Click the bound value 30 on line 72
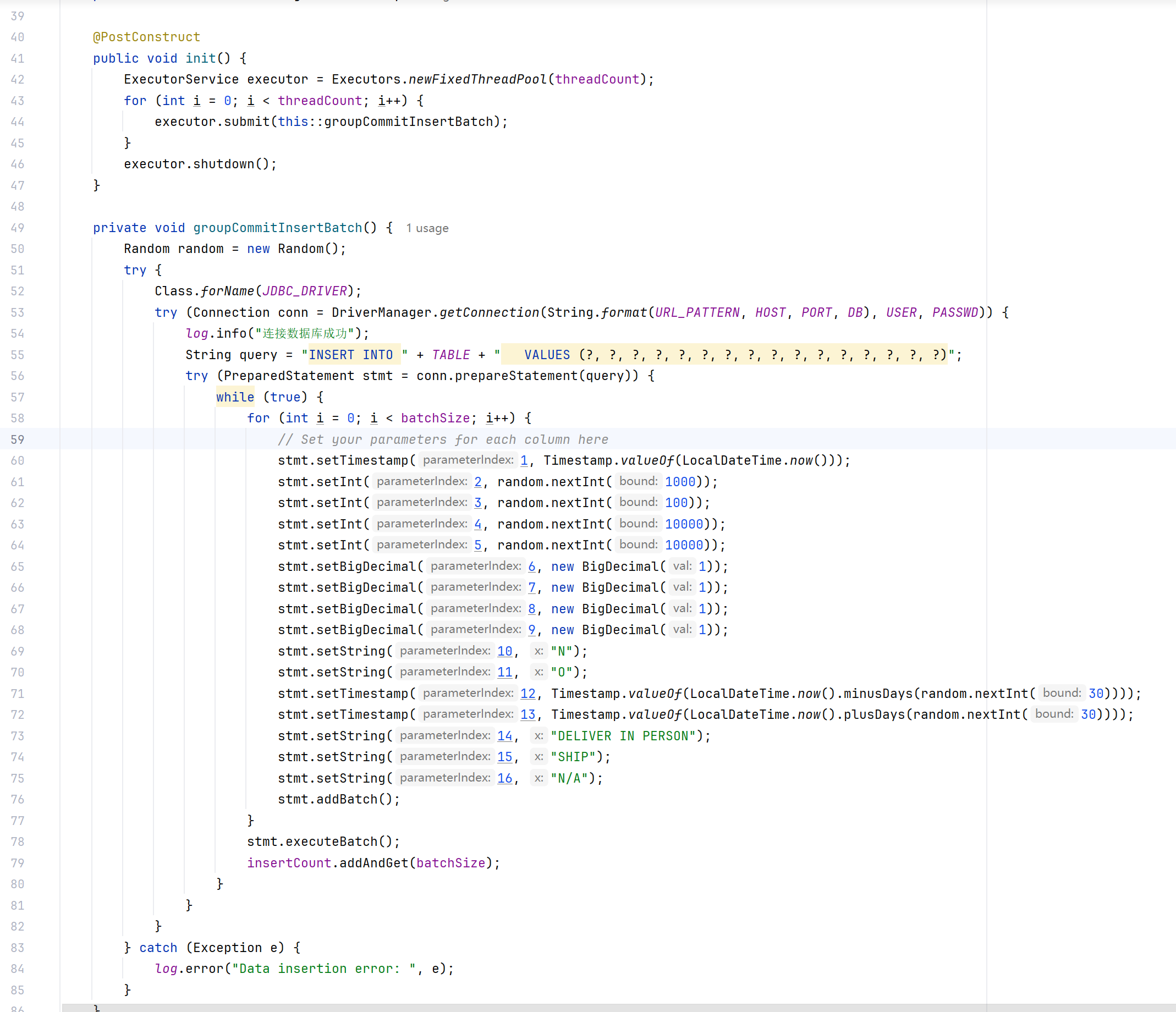This screenshot has width=1176, height=1012. pyautogui.click(x=1088, y=714)
